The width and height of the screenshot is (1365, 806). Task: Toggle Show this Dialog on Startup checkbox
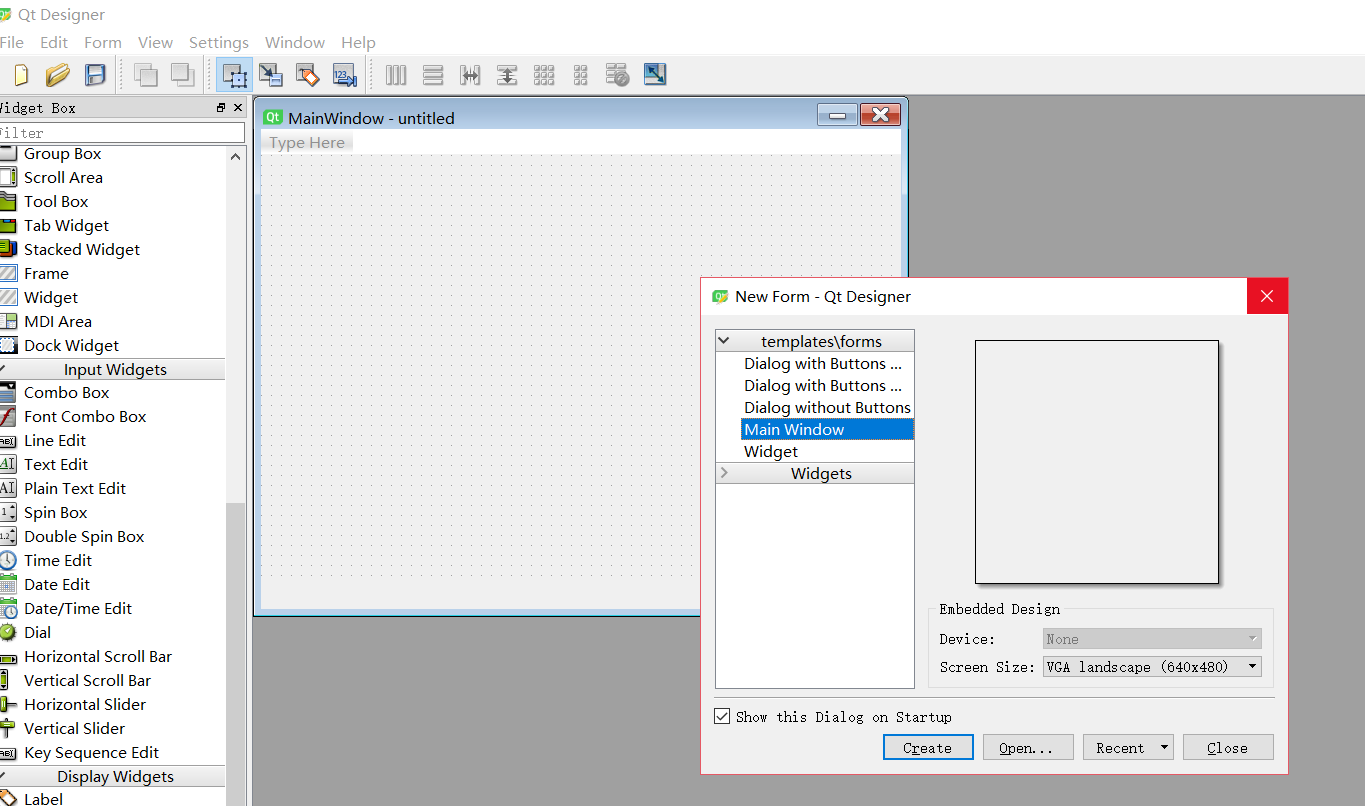[722, 717]
